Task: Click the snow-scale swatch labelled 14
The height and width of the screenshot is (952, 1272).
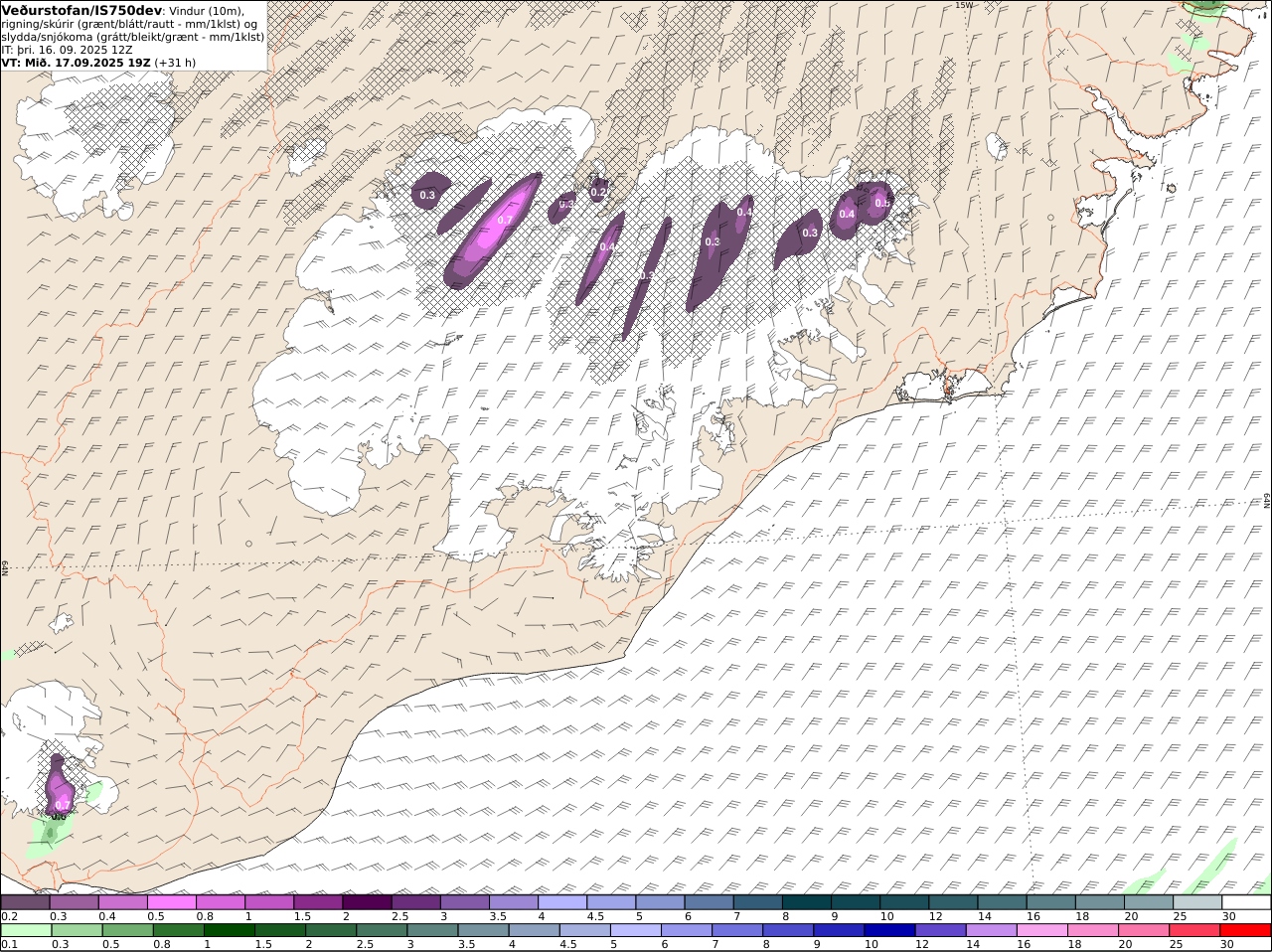Action: click(1003, 902)
